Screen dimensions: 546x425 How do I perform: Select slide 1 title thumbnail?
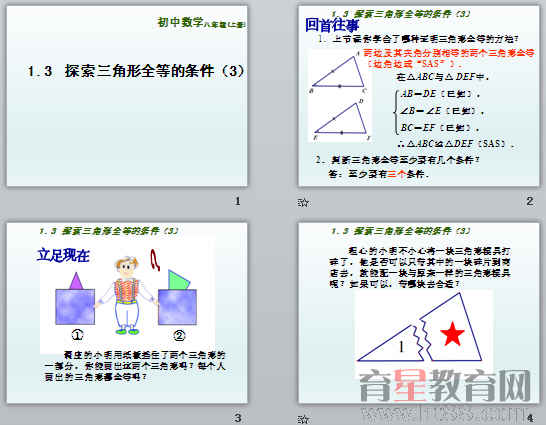coord(127,96)
